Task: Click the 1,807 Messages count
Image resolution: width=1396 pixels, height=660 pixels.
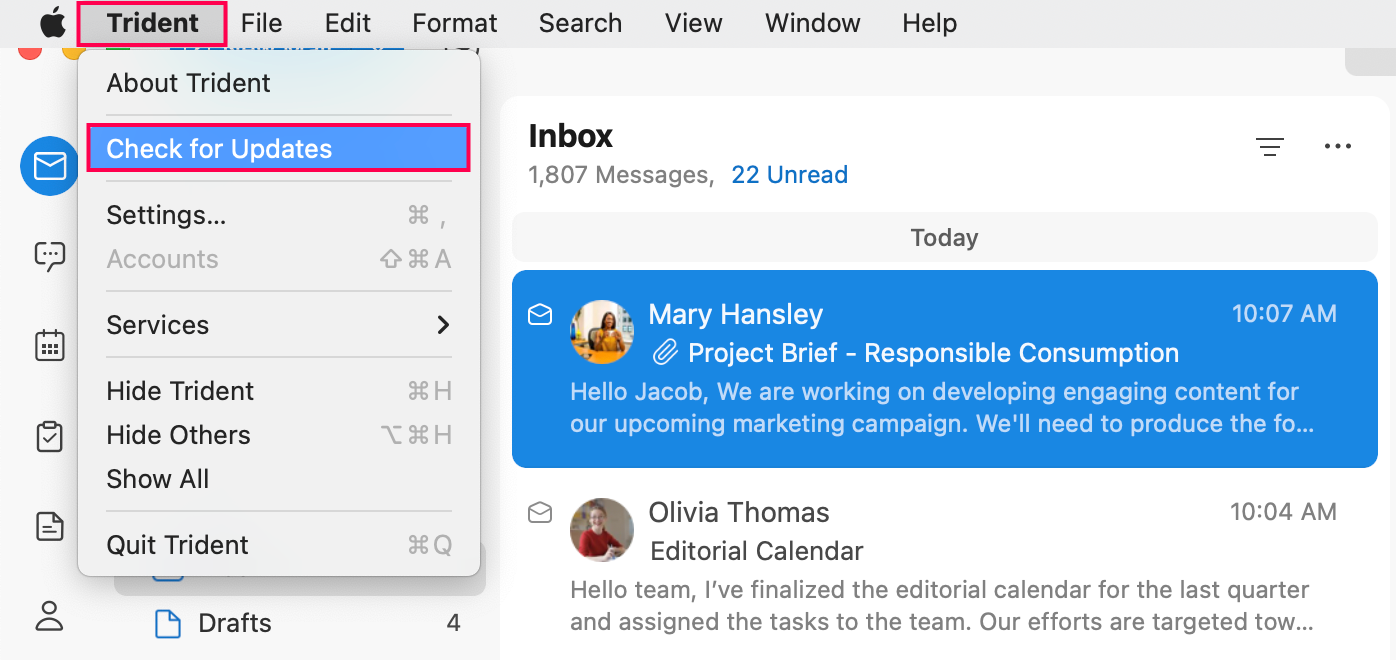Action: (x=619, y=175)
